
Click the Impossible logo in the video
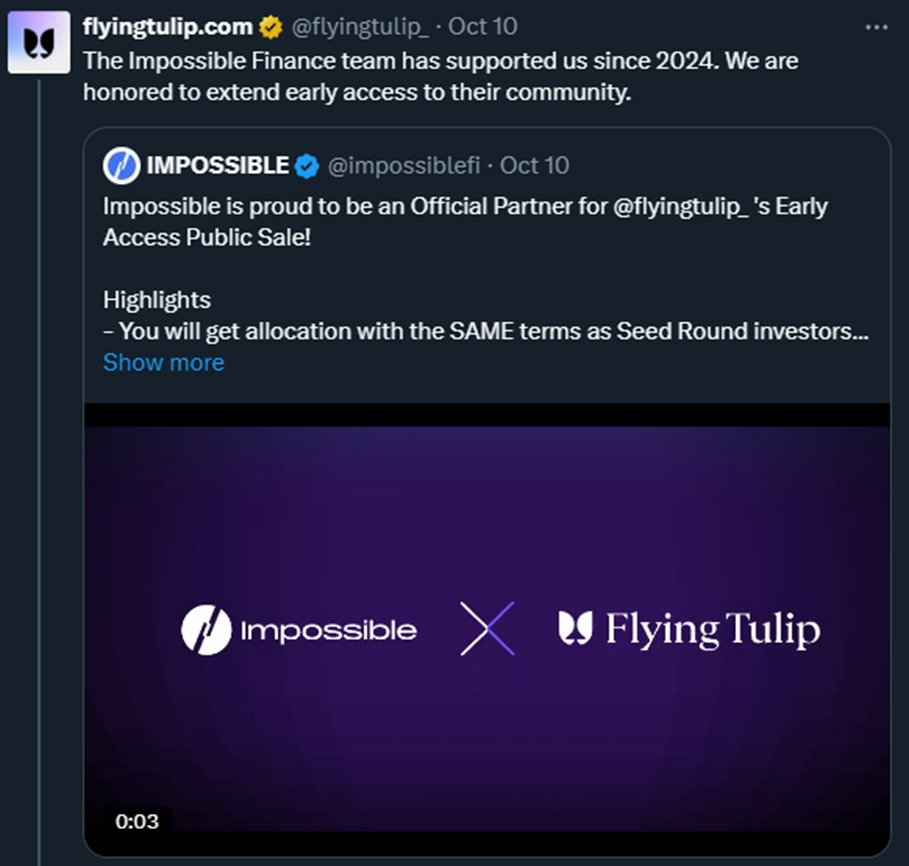[x=299, y=630]
